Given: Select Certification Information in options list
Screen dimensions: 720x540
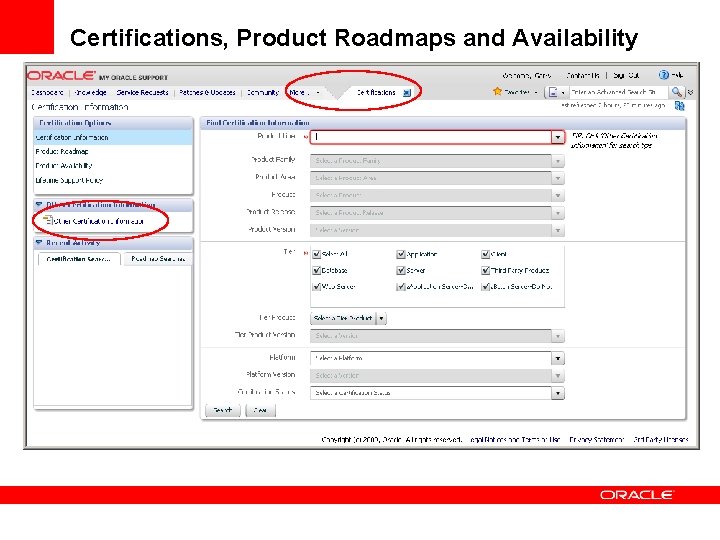Looking at the screenshot, I should pos(113,137).
